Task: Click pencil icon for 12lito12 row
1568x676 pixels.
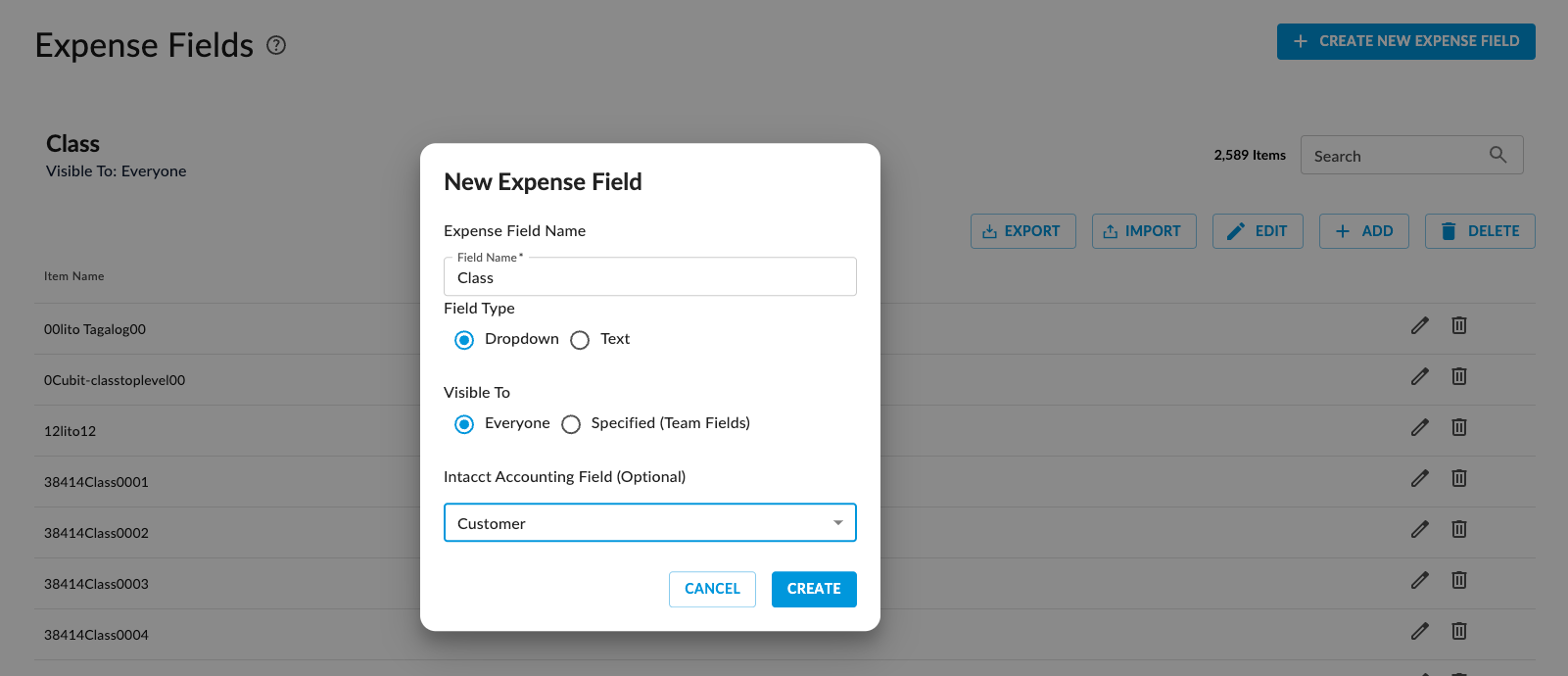Action: [1419, 427]
